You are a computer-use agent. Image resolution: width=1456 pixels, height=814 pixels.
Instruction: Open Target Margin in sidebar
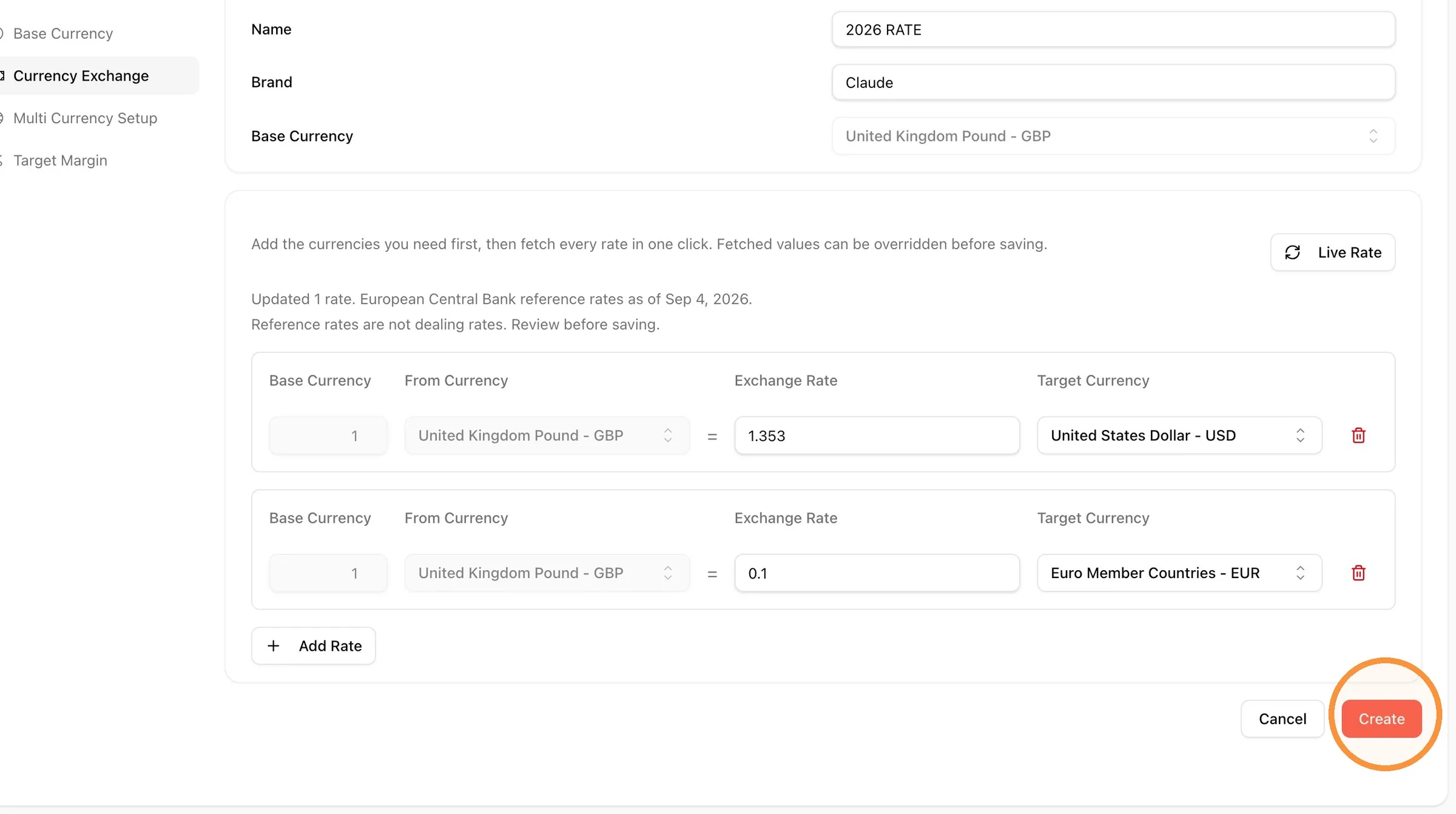coord(60,161)
